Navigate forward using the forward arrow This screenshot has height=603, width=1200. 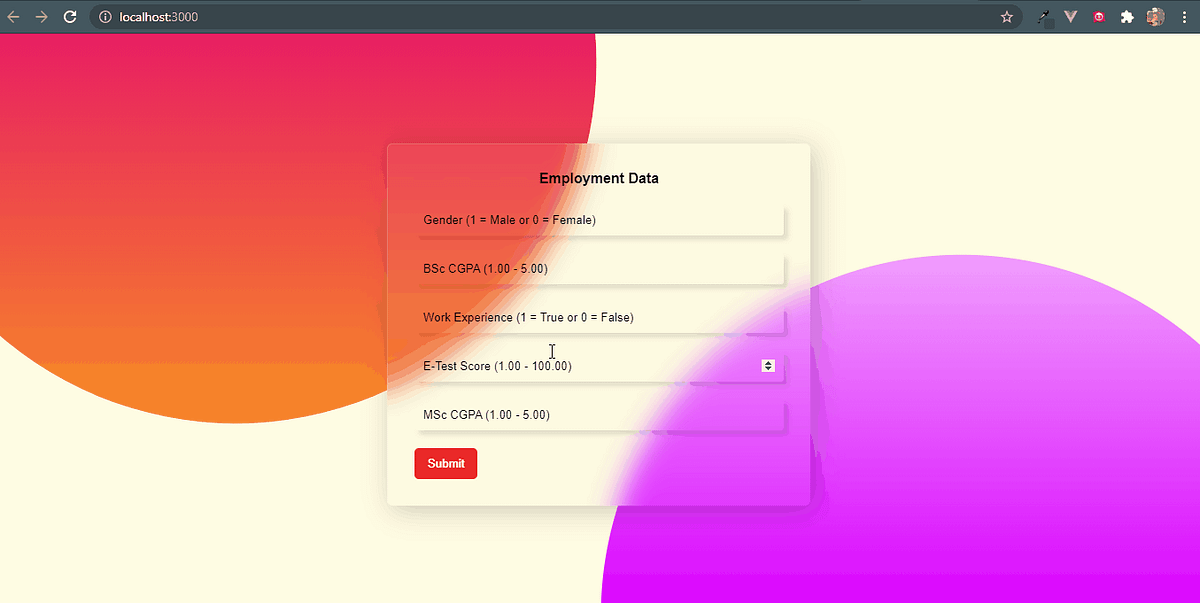coord(41,16)
